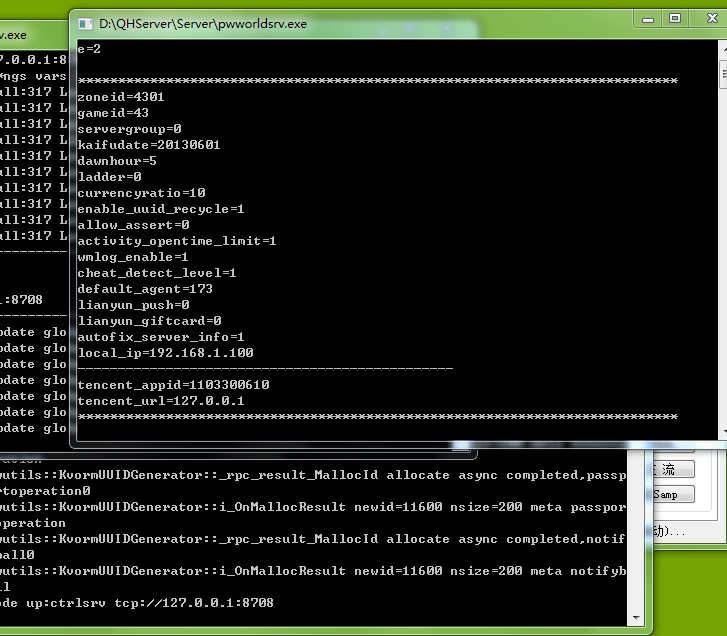Screen dimensions: 727x636
Task: Open the pwworldsrv.exe console system menu icon
Action: [x=85, y=22]
